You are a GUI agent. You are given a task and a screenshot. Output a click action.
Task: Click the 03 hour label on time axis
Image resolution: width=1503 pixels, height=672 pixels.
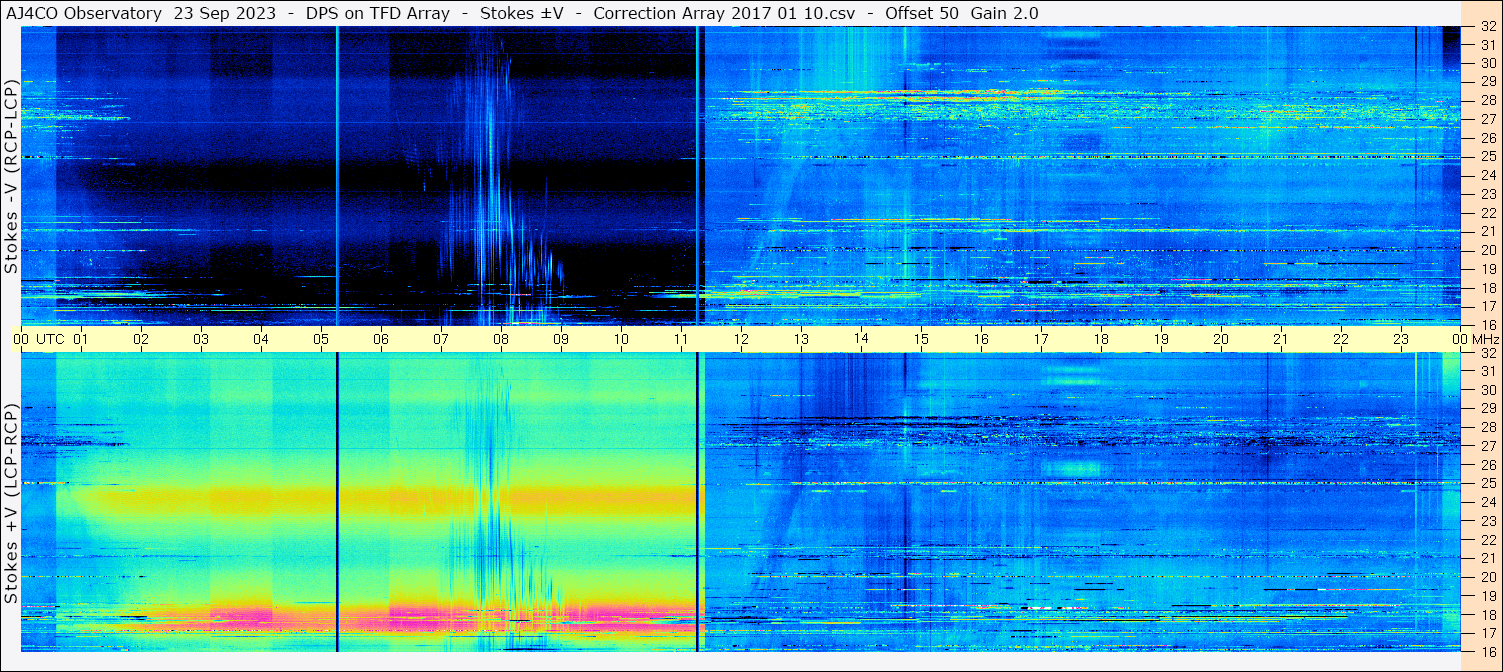tap(201, 339)
